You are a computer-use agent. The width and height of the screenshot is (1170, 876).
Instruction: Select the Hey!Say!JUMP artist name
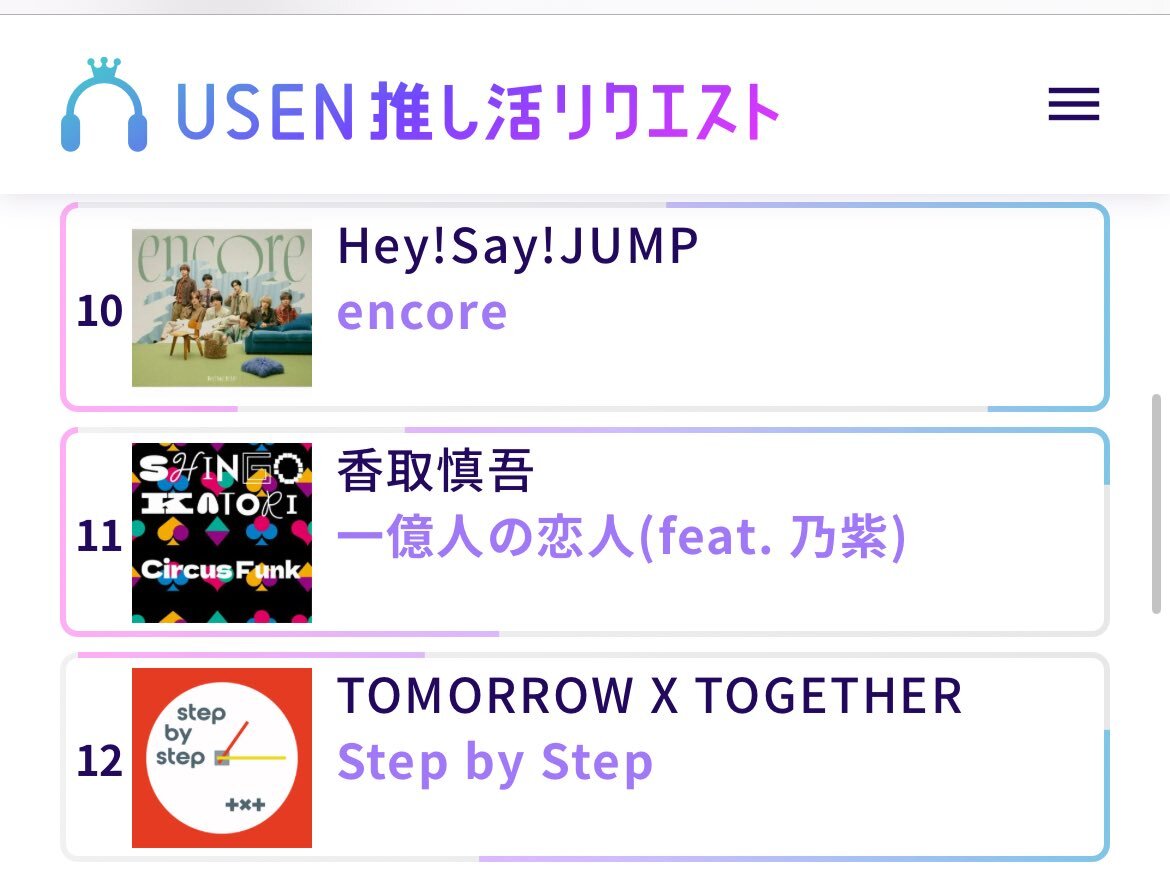click(518, 247)
